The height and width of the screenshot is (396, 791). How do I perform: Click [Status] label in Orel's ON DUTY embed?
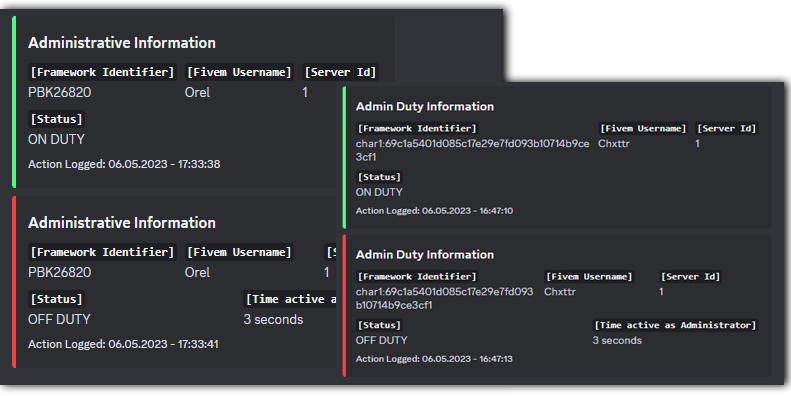pyautogui.click(x=56, y=119)
